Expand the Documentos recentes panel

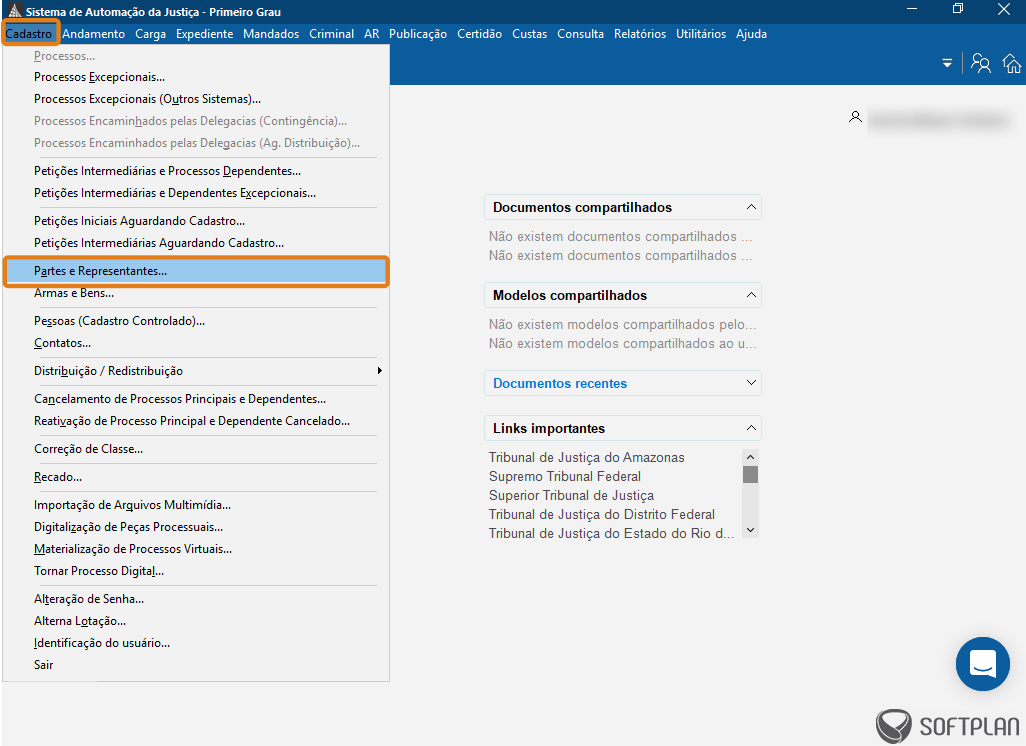click(x=751, y=383)
